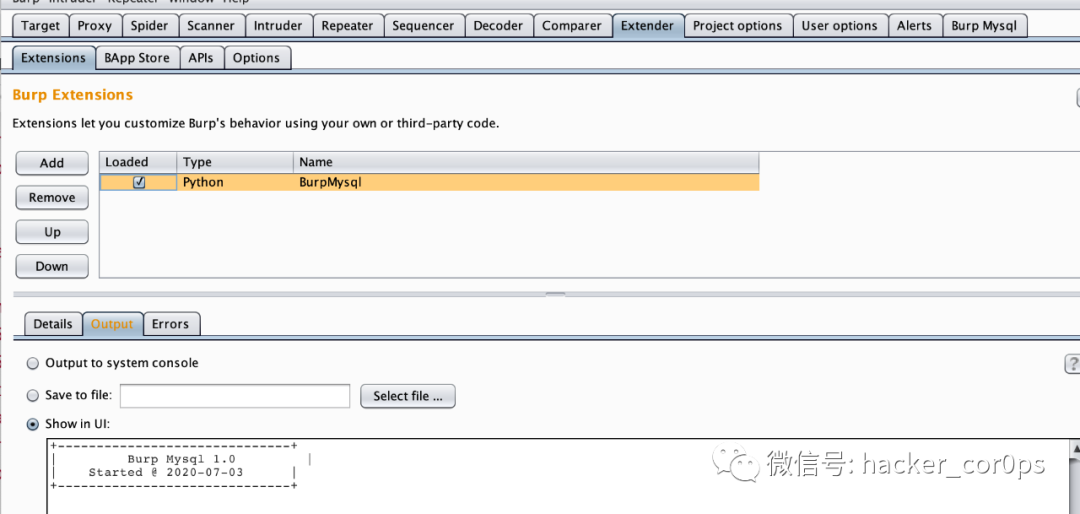The image size is (1080, 514).
Task: Switch to the Errors tab
Action: [171, 324]
